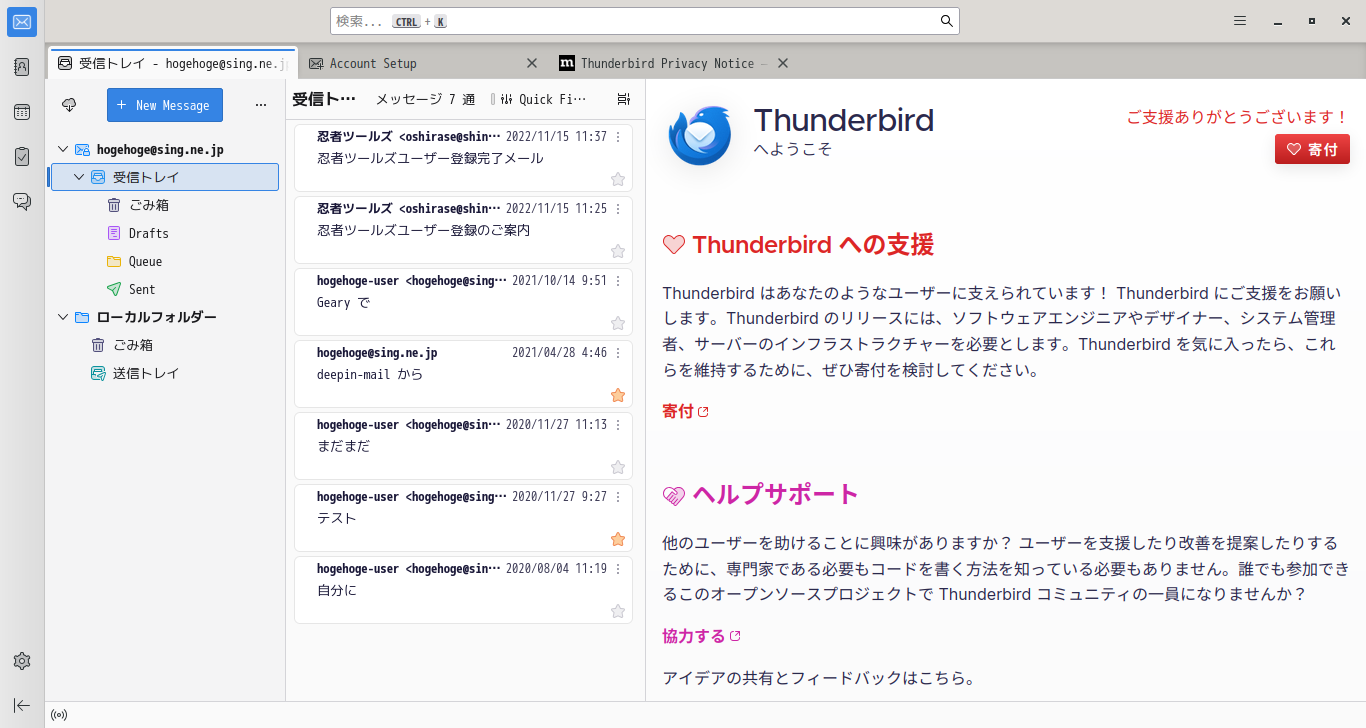Unstar the "テスト" message

(x=618, y=539)
